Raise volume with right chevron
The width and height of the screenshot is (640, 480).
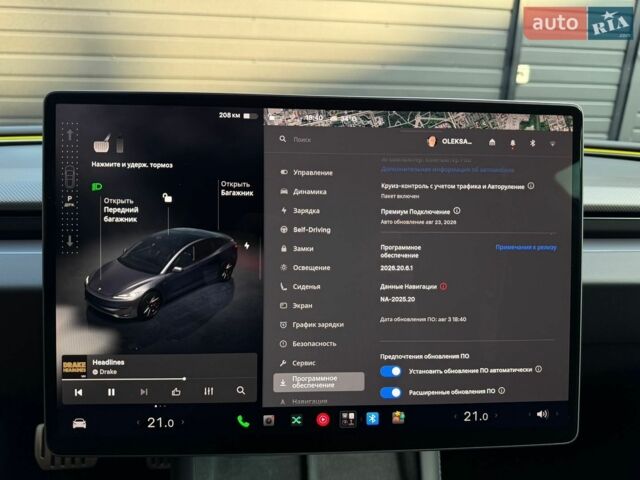click(x=557, y=414)
